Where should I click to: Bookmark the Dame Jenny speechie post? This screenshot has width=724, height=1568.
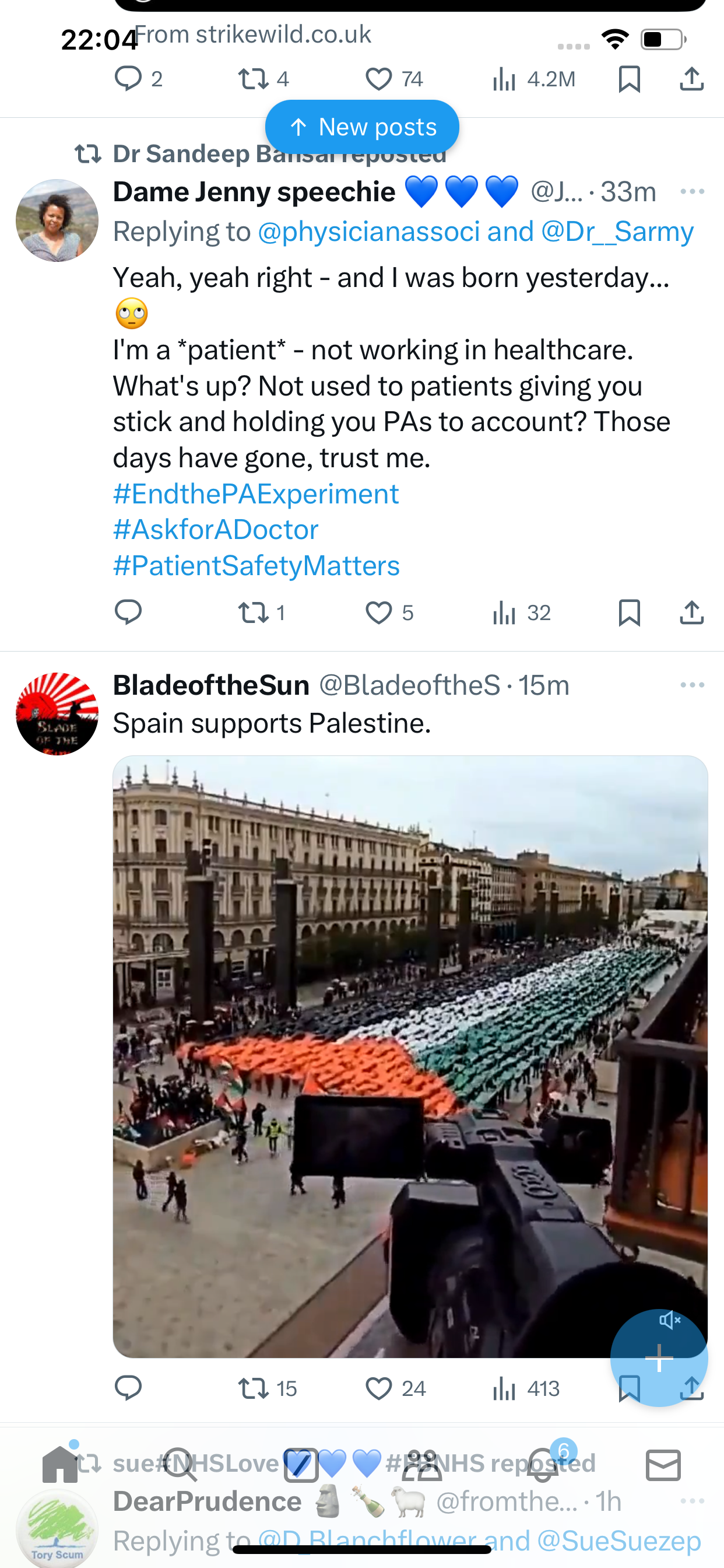(x=629, y=612)
